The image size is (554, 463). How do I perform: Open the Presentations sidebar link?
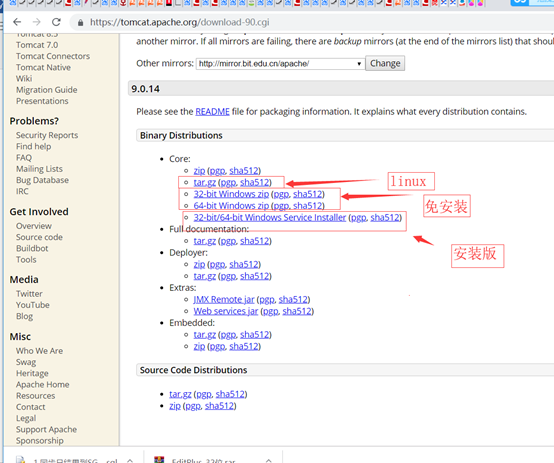(42, 101)
